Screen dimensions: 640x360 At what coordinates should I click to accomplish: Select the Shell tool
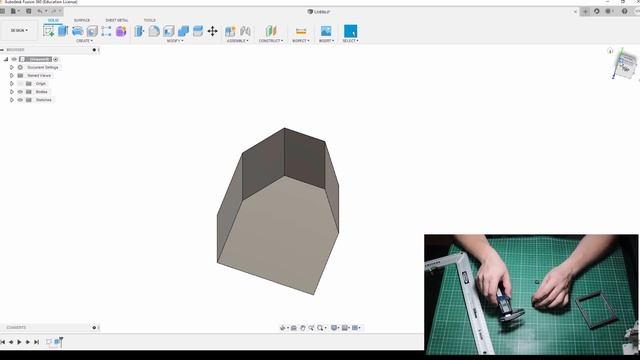(x=169, y=31)
